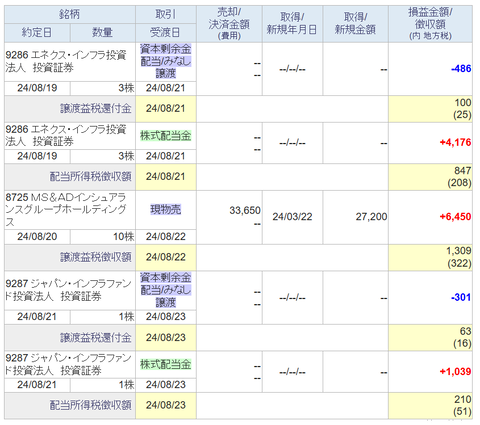This screenshot has width=480, height=425.
Task: Click the 受渡日 column header
Action: click(166, 33)
